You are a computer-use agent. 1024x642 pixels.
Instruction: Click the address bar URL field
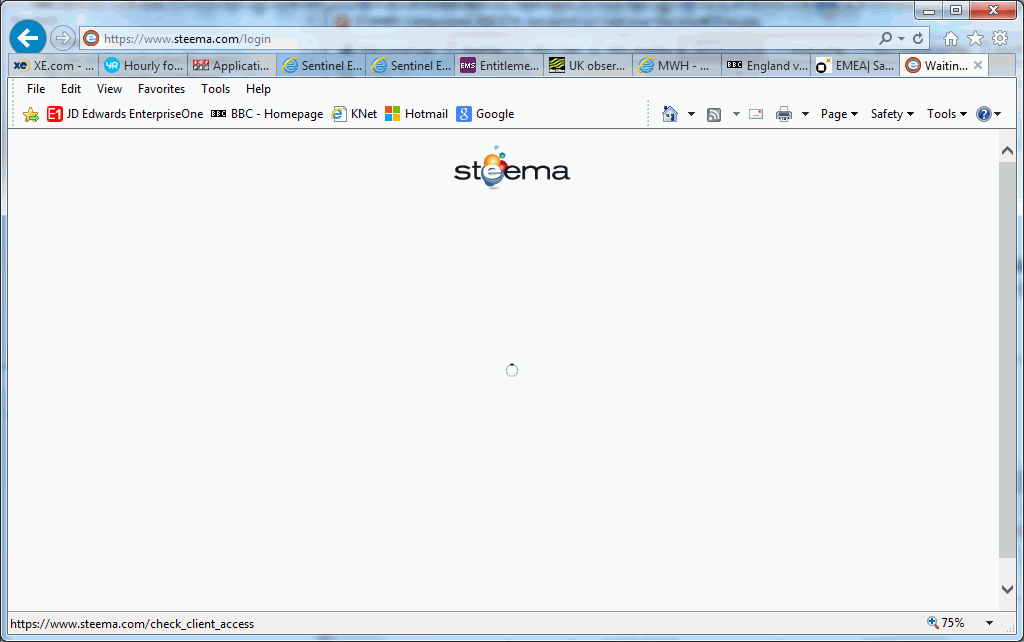483,39
